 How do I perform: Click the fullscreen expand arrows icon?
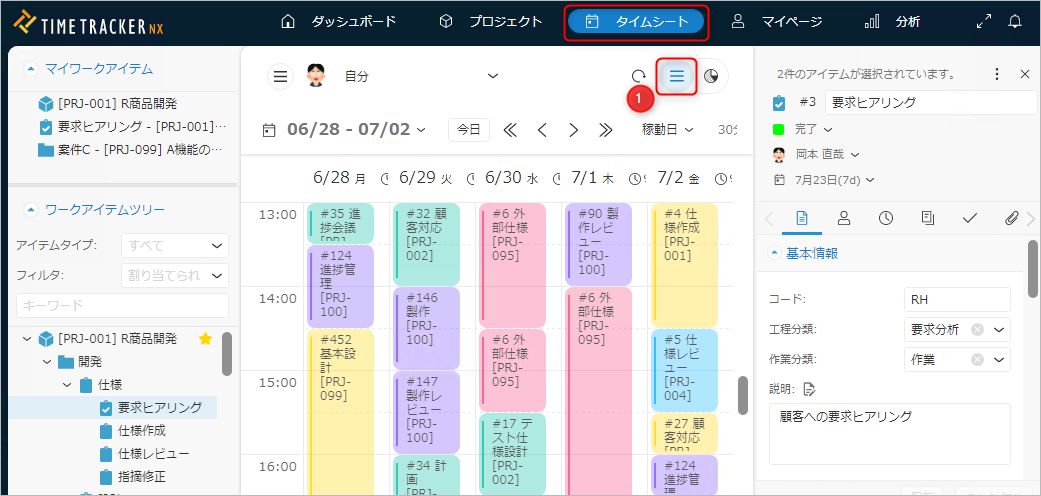[x=983, y=21]
